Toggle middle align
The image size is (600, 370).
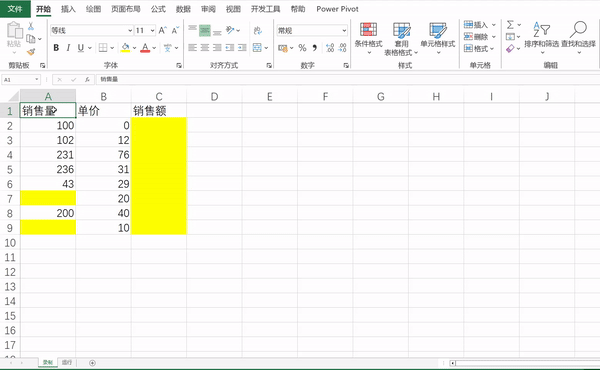[x=205, y=30]
